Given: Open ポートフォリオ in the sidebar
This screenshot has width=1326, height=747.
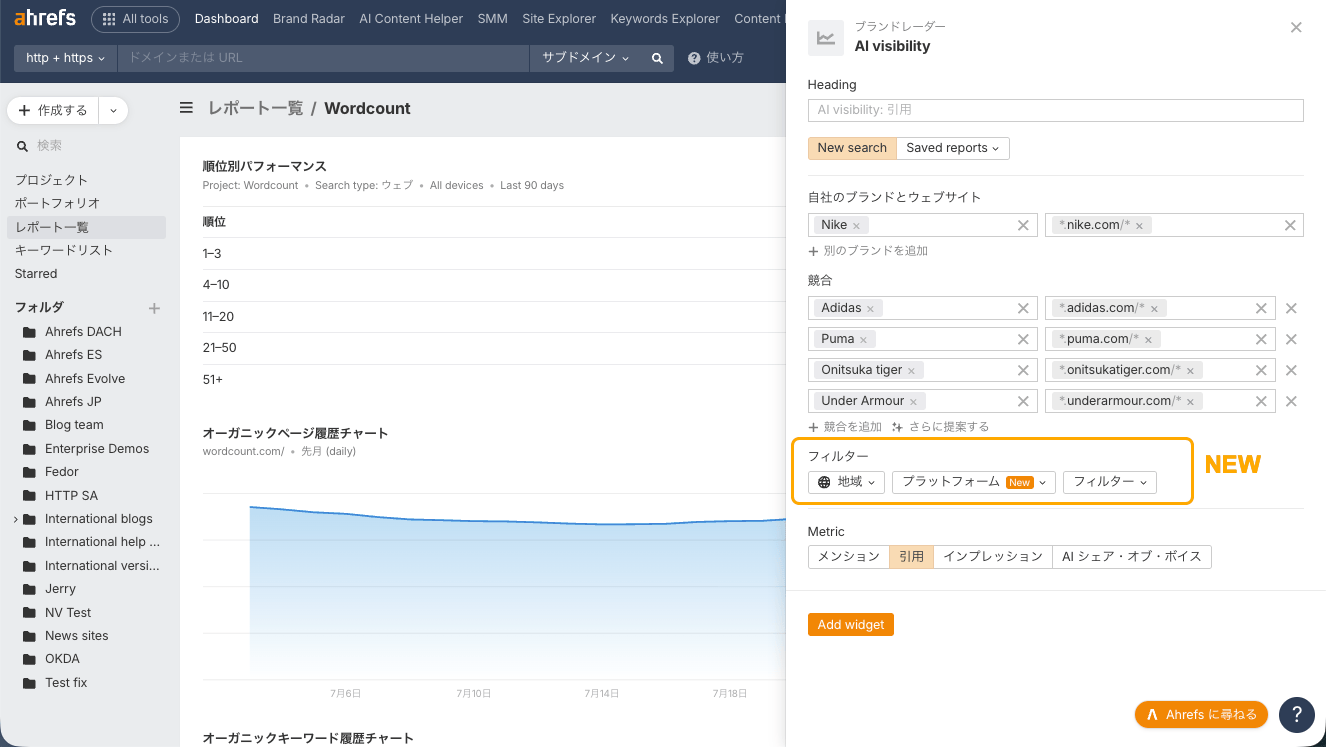Looking at the screenshot, I should pyautogui.click(x=57, y=203).
